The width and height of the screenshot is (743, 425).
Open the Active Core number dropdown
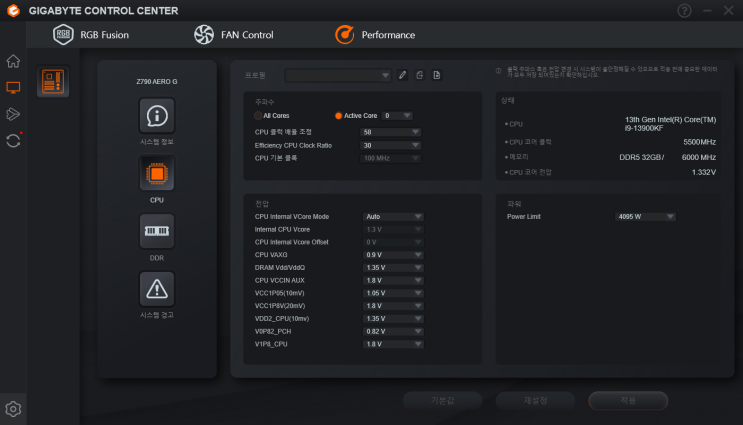(x=397, y=116)
